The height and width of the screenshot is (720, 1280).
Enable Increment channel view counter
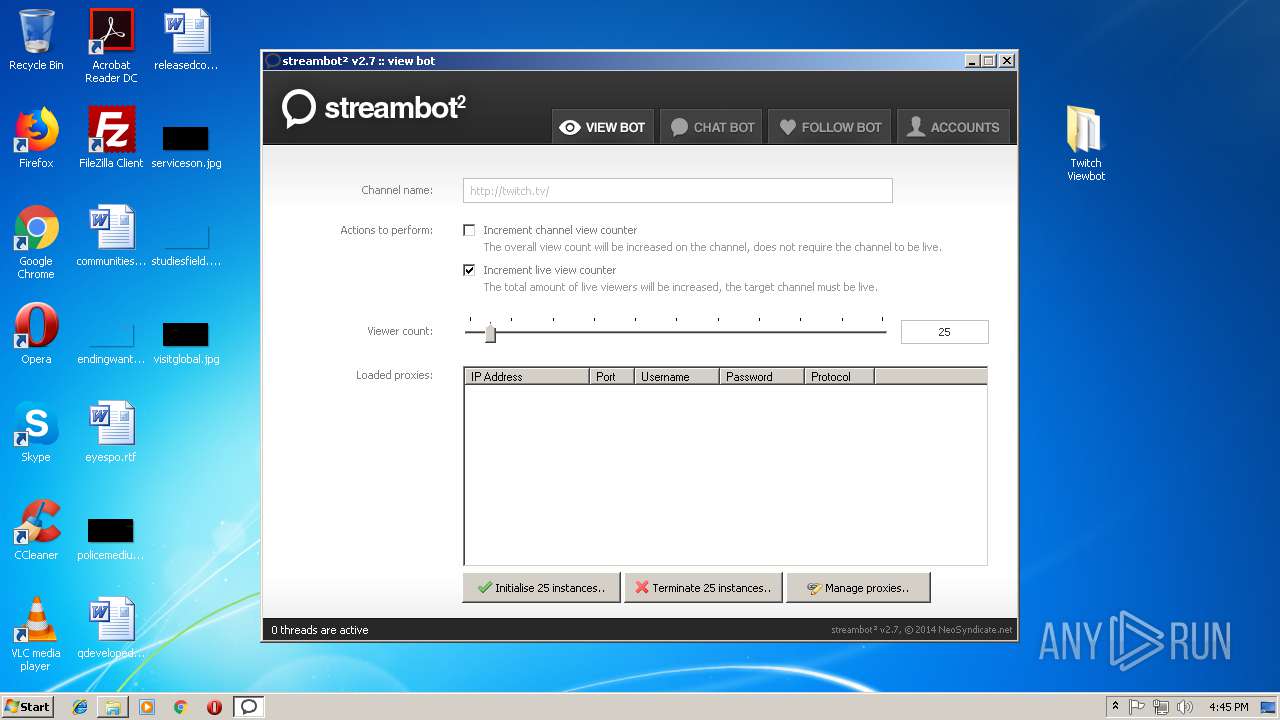coord(469,230)
